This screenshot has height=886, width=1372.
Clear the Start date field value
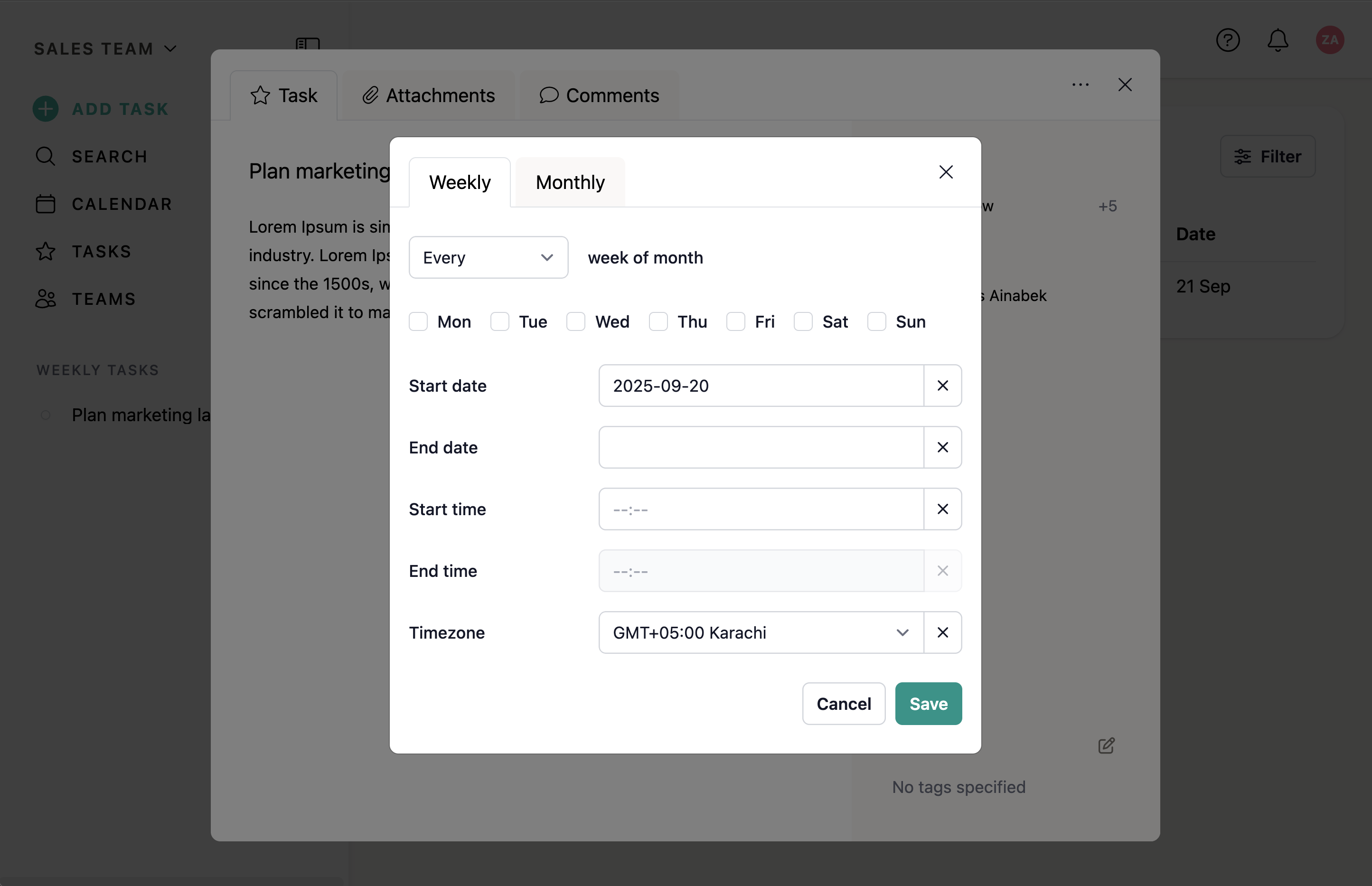pos(942,386)
